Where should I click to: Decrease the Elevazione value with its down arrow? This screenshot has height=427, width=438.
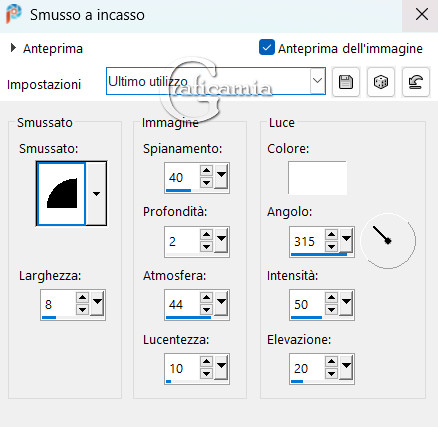pyautogui.click(x=331, y=374)
